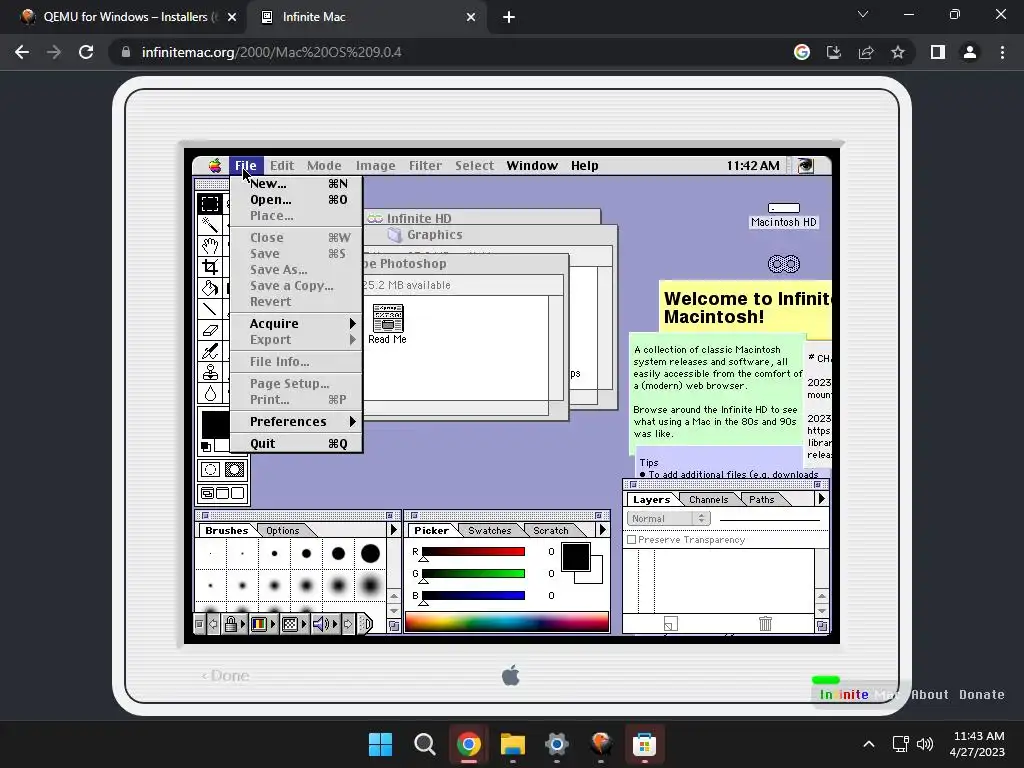Choose standard window screen mode
This screenshot has height=768, width=1024.
(208, 493)
